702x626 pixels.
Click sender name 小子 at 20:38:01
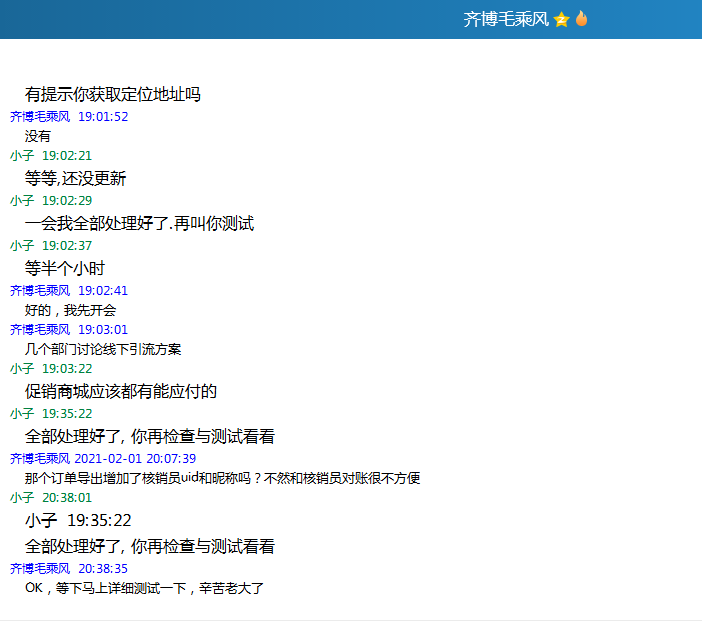22,497
